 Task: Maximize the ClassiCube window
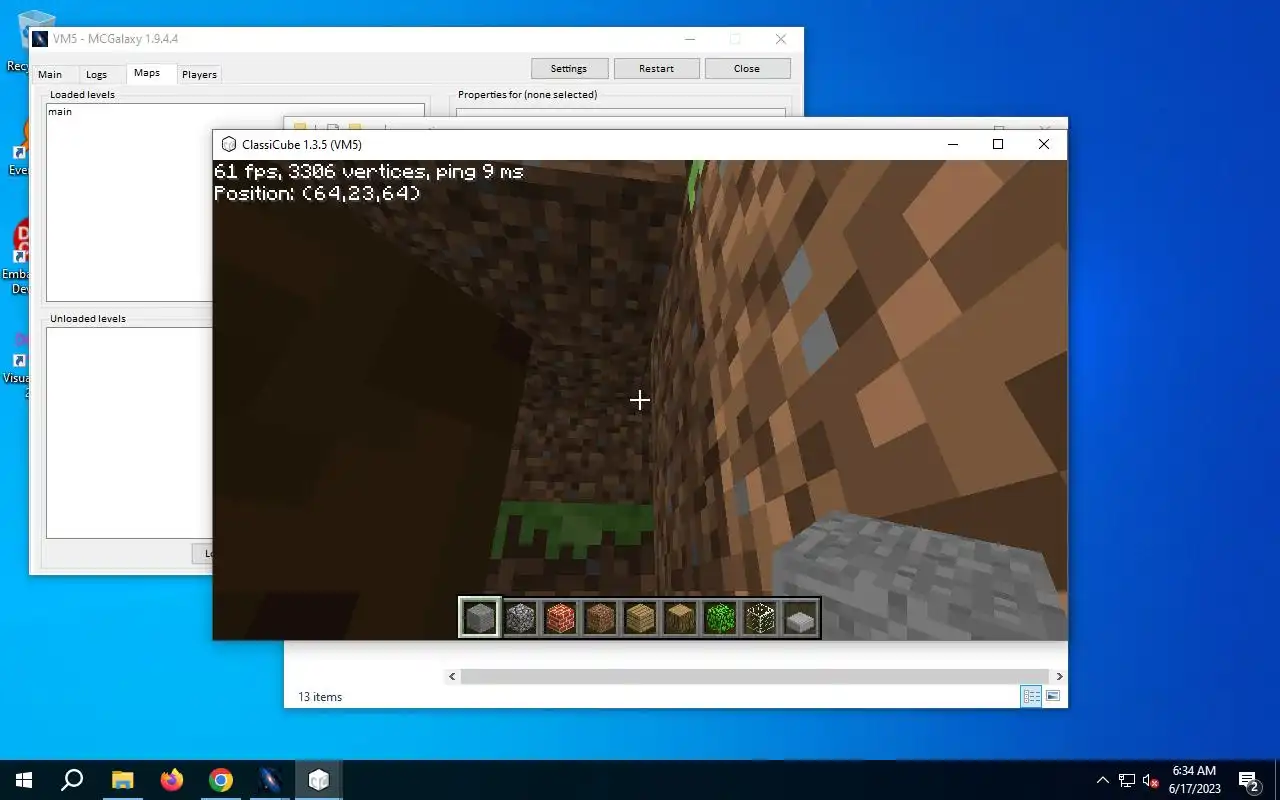click(997, 144)
